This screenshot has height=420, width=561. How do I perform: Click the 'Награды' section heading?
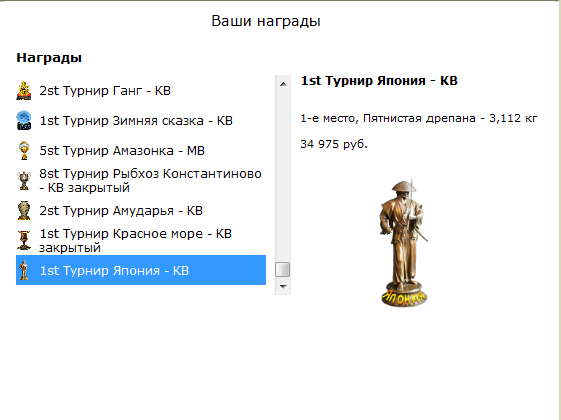click(x=49, y=58)
